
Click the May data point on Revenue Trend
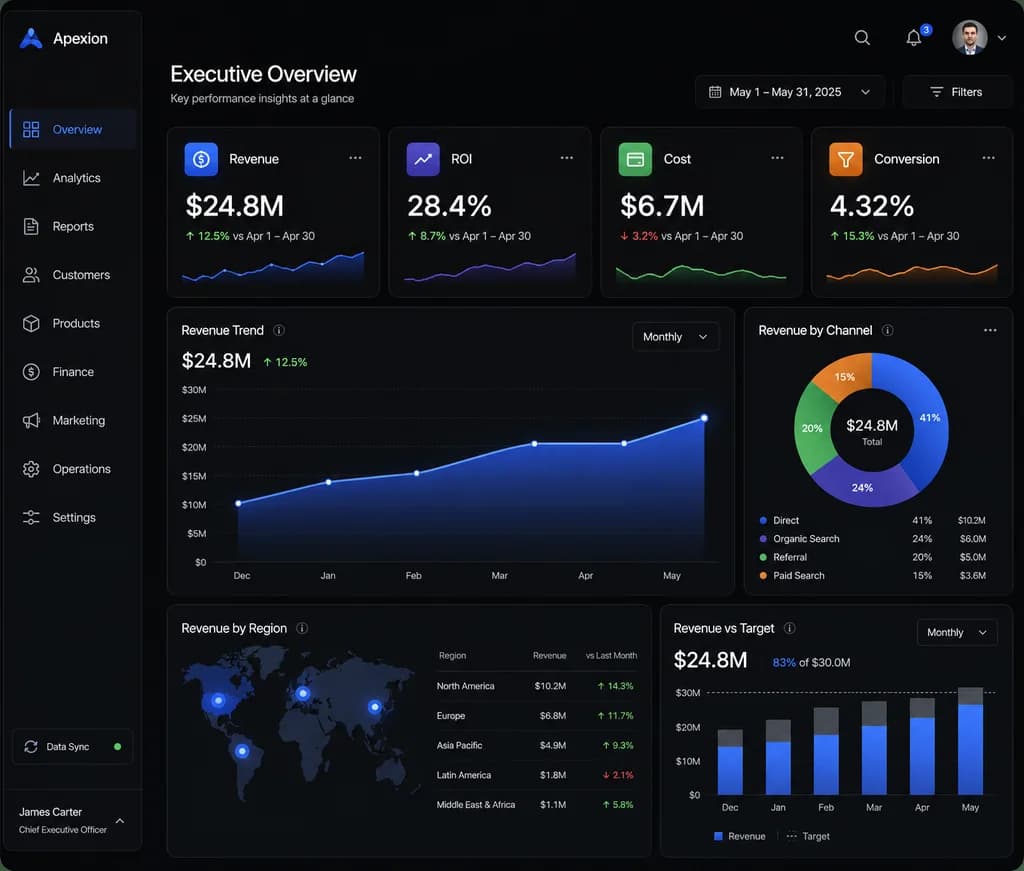click(x=704, y=418)
